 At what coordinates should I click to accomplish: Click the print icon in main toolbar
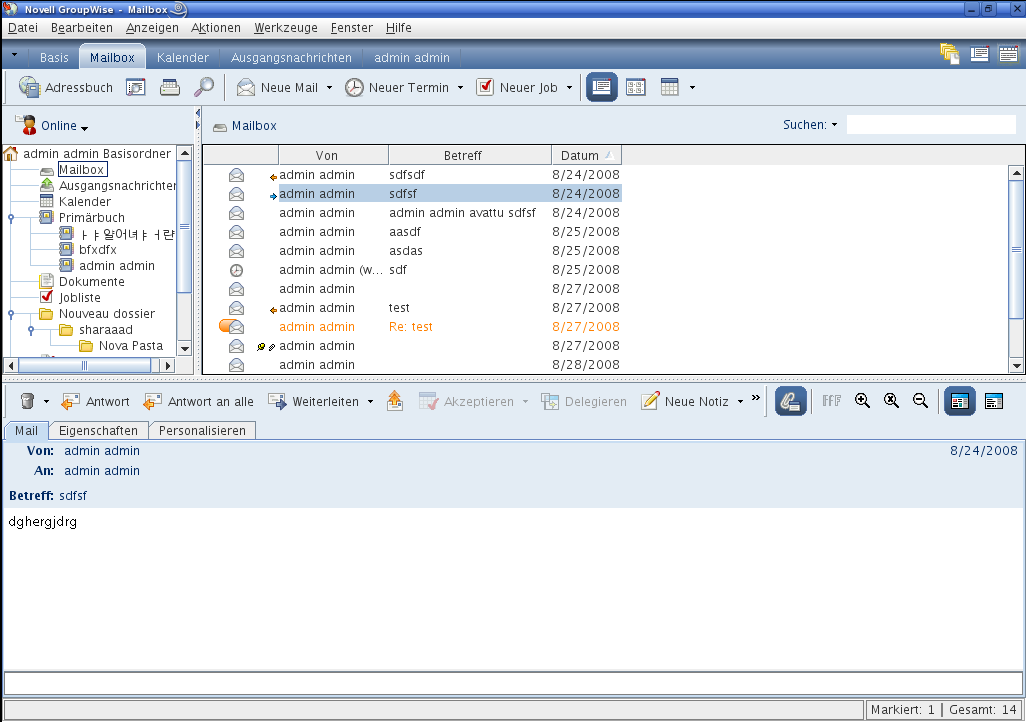point(169,87)
